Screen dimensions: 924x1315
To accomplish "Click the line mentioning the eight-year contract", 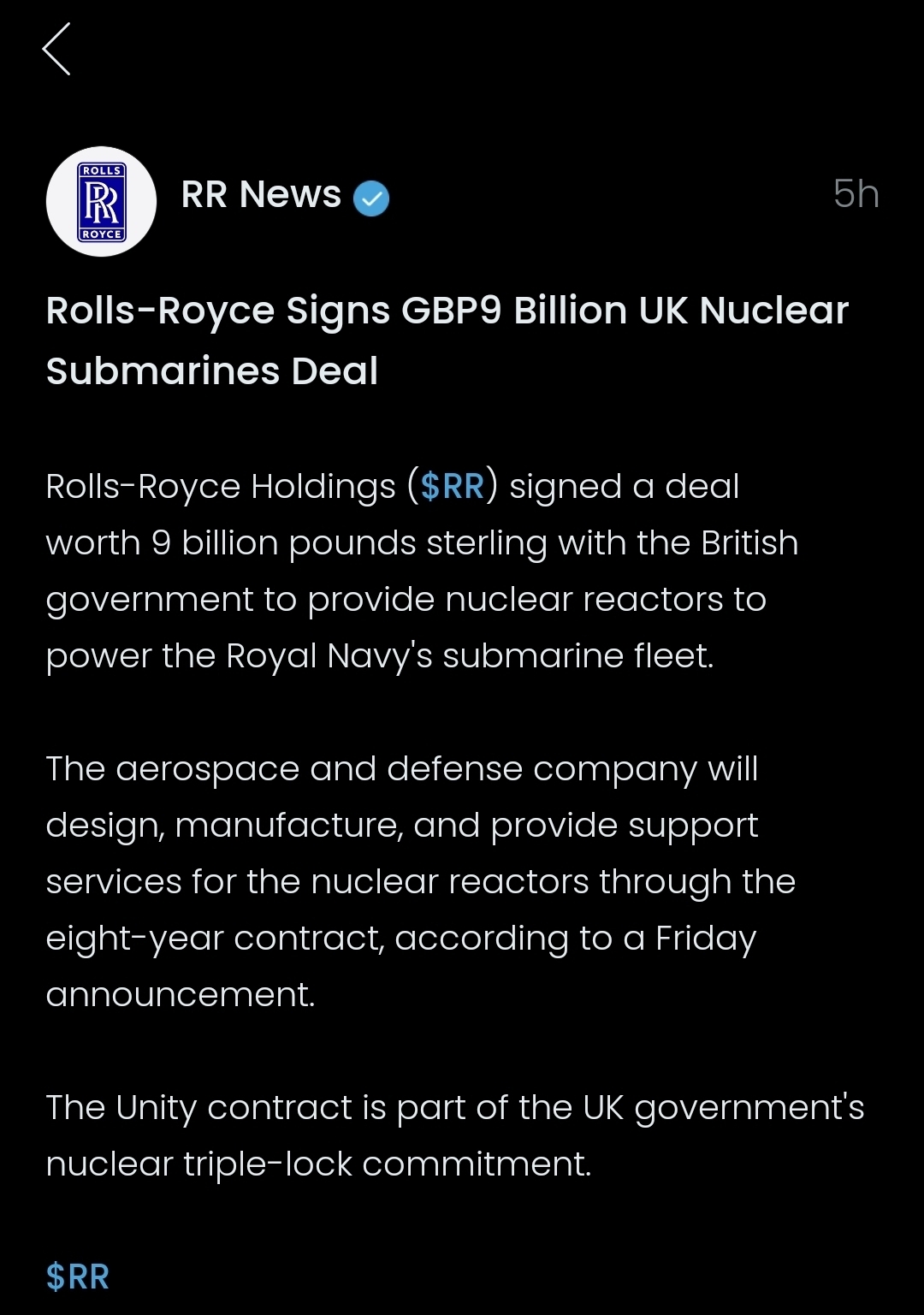I will click(400, 939).
